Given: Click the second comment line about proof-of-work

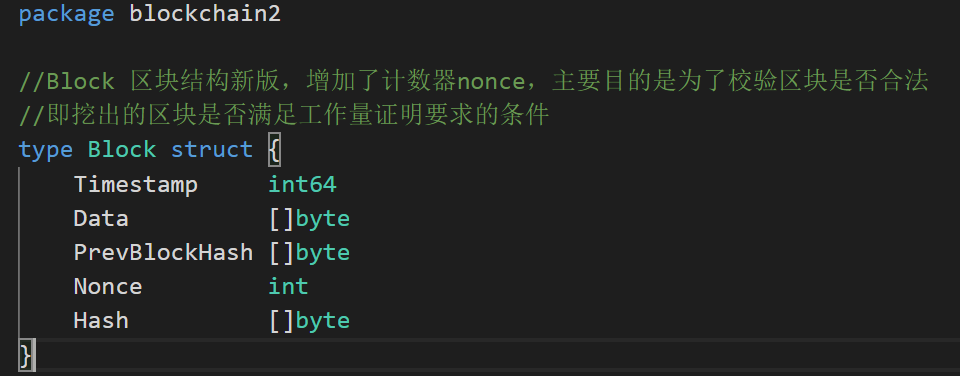Looking at the screenshot, I should (283, 115).
